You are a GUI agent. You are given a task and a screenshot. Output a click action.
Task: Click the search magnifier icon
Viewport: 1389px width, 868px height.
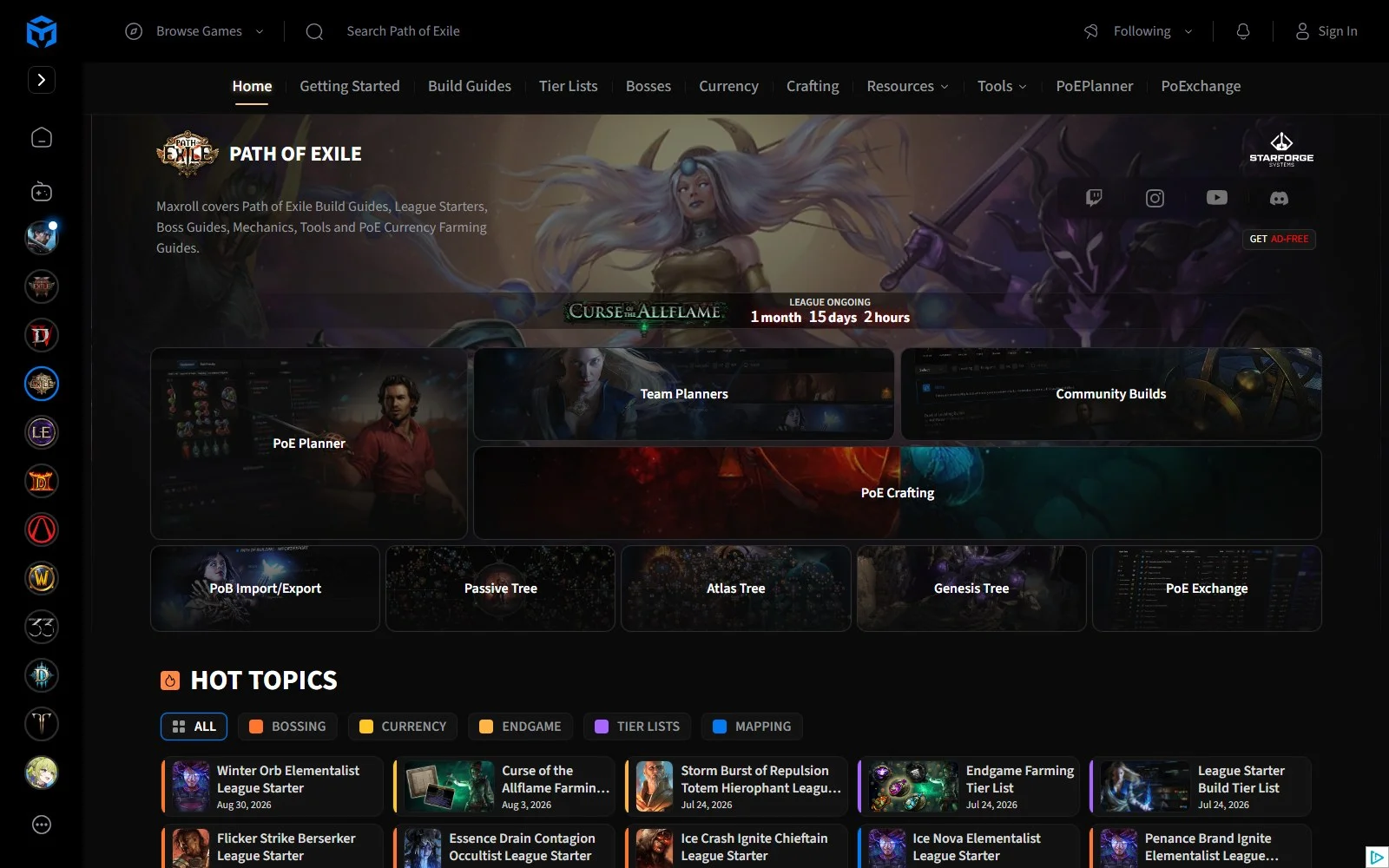[314, 31]
